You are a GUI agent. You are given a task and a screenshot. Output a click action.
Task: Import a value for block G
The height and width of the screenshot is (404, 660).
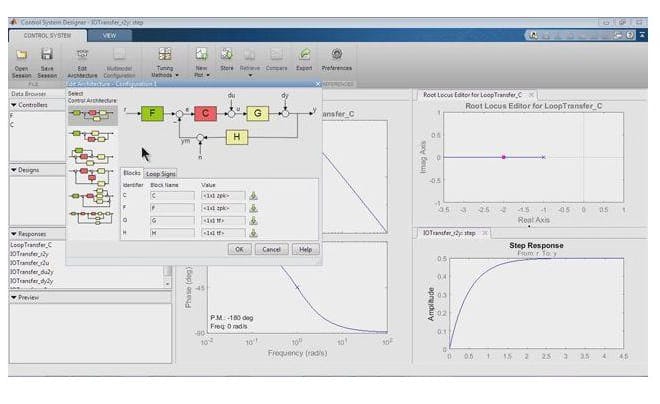coord(253,221)
